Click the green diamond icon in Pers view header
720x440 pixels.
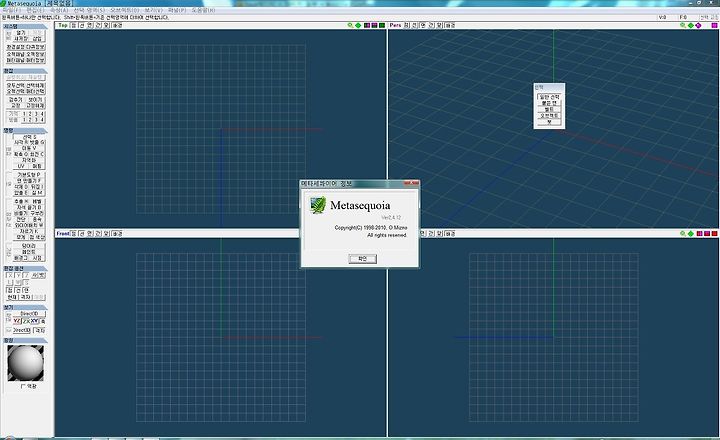pyautogui.click(x=691, y=25)
